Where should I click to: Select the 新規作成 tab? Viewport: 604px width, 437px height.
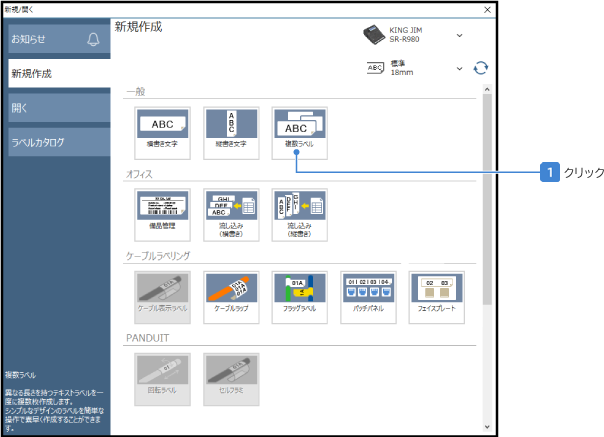click(x=54, y=73)
